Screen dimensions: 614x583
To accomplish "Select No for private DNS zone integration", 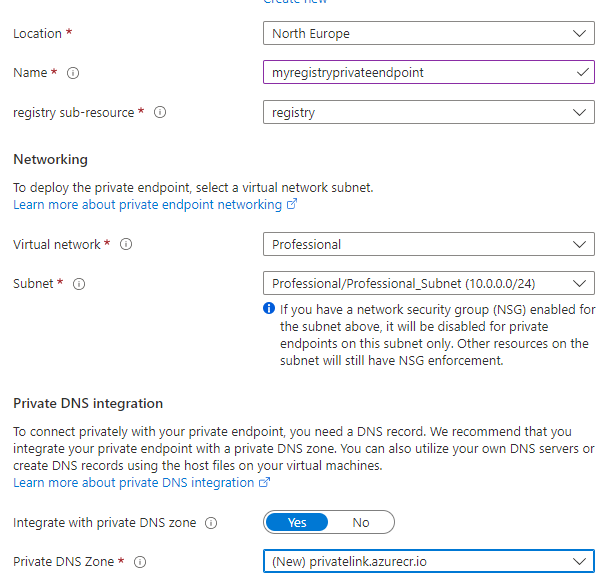I will tap(361, 522).
